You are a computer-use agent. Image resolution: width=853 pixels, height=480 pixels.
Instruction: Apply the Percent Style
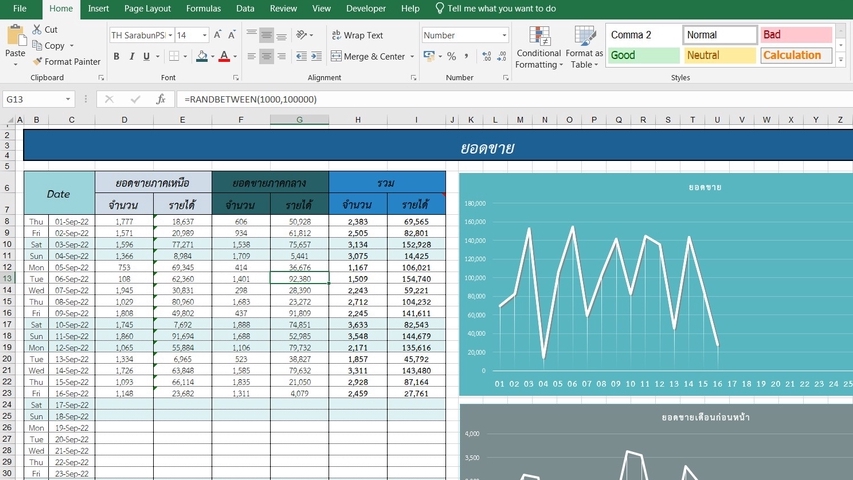451,56
